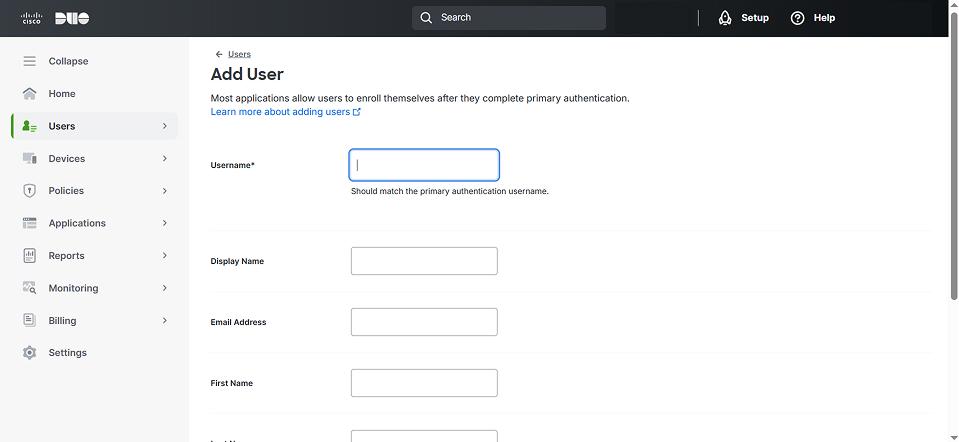
Task: Expand the Applications menu chevron
Action: (165, 223)
